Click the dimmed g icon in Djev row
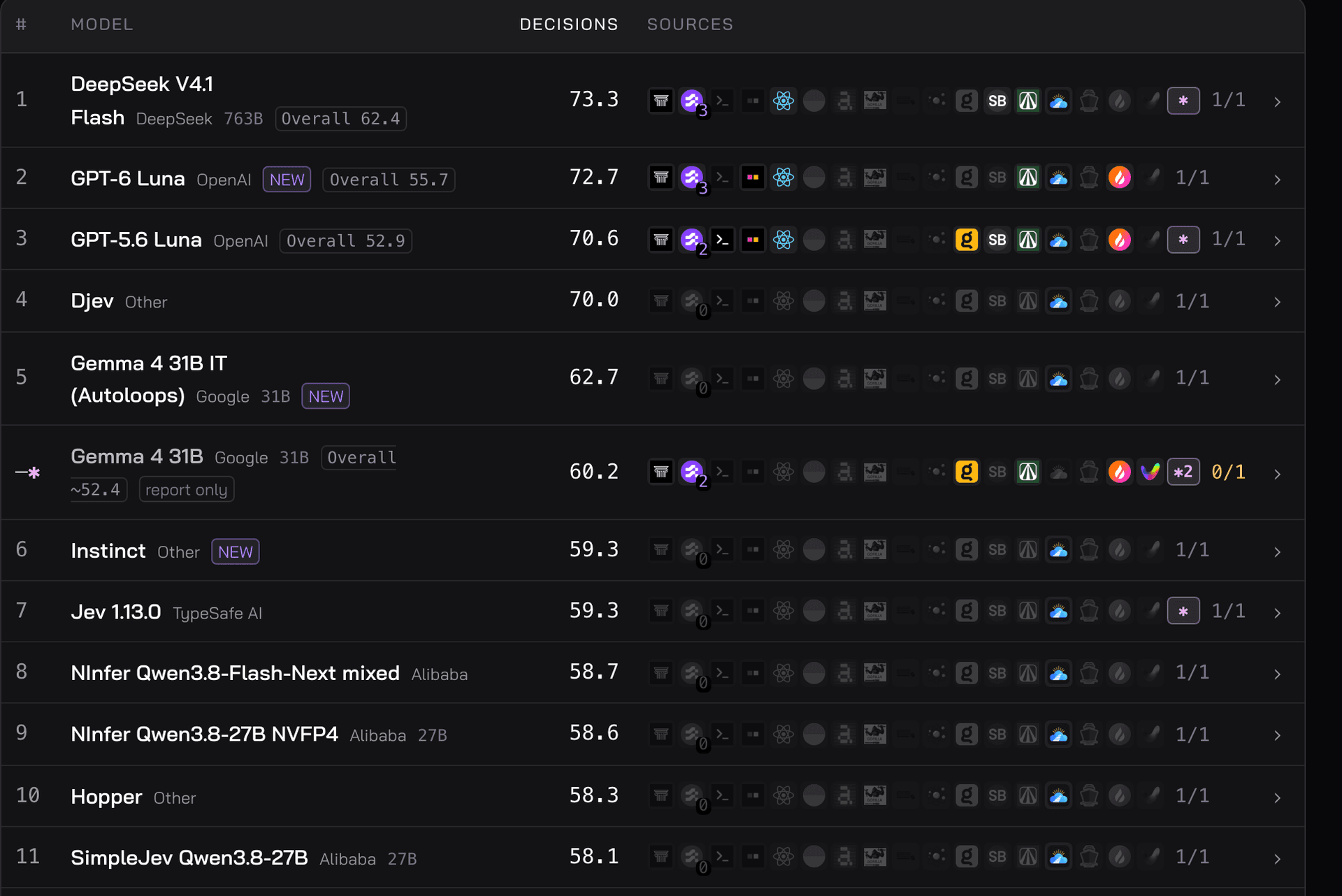 (x=967, y=301)
